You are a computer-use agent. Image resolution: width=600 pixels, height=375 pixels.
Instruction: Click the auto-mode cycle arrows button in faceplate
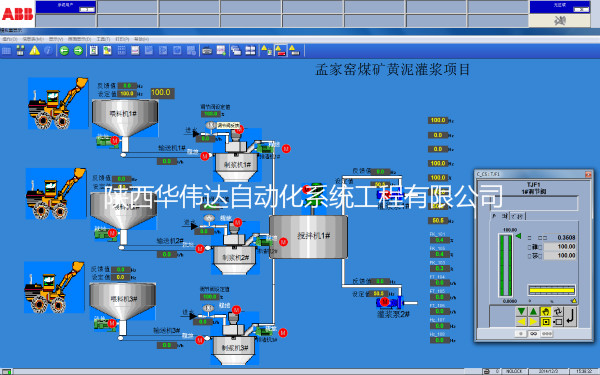click(x=558, y=311)
